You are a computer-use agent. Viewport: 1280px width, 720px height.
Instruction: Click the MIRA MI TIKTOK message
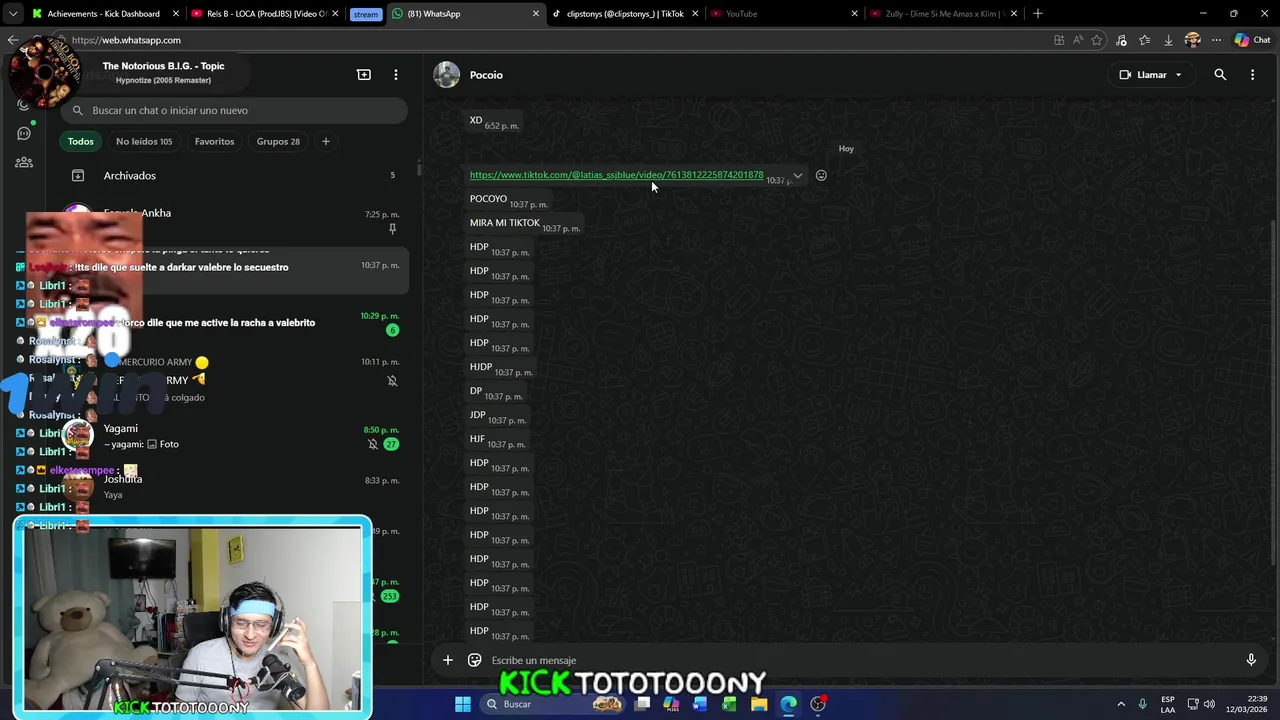point(505,223)
